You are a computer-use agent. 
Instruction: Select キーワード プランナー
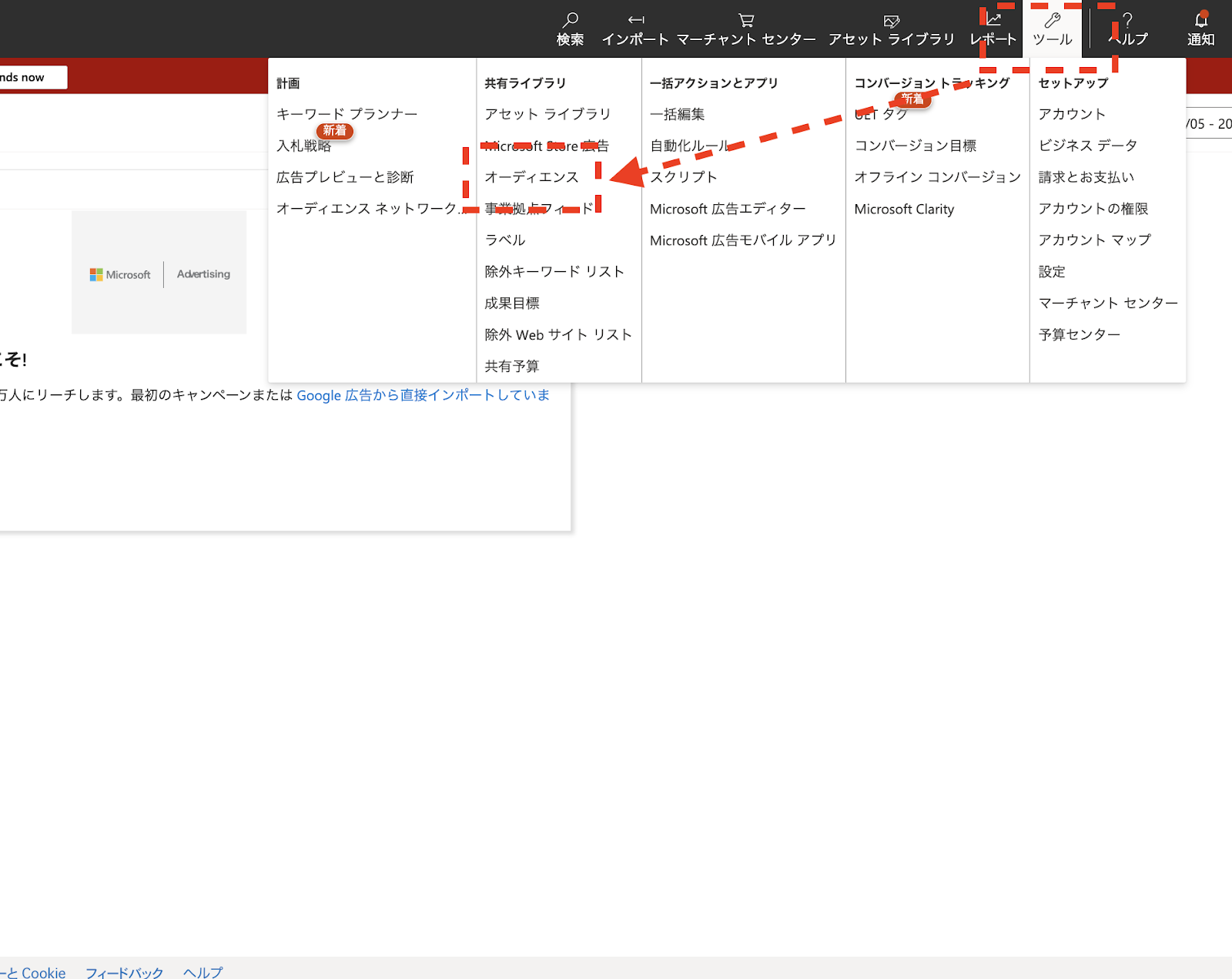(347, 114)
